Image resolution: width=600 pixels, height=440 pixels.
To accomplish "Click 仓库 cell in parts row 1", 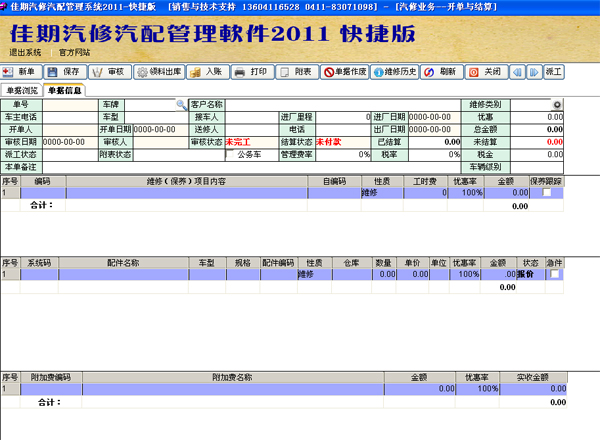I will [x=352, y=274].
